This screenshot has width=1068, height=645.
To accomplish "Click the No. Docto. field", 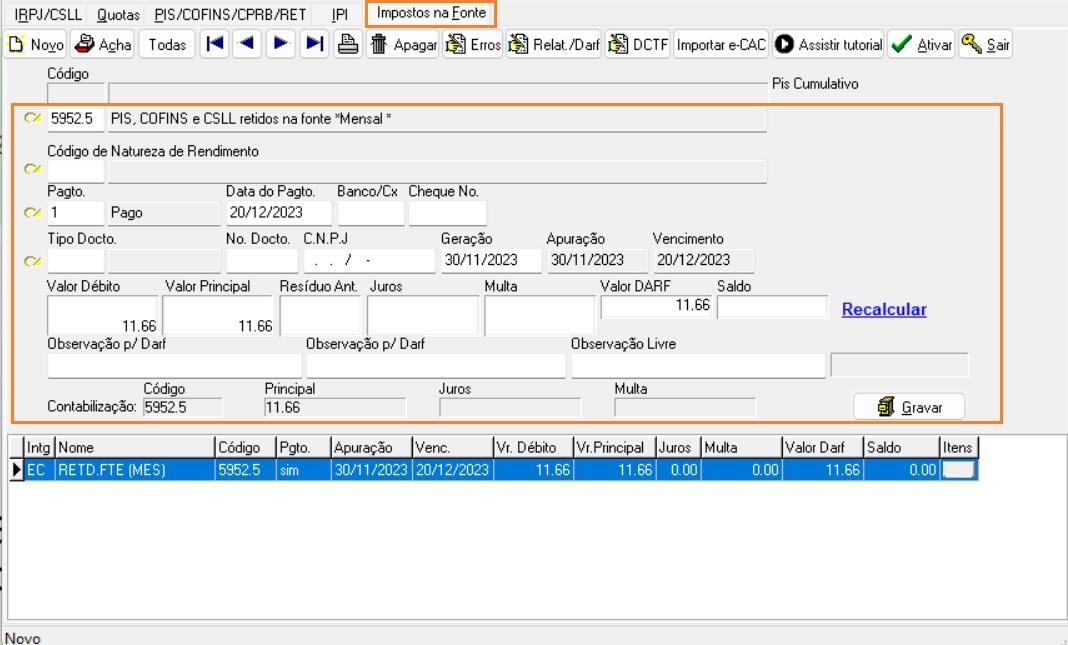I will tap(262, 261).
